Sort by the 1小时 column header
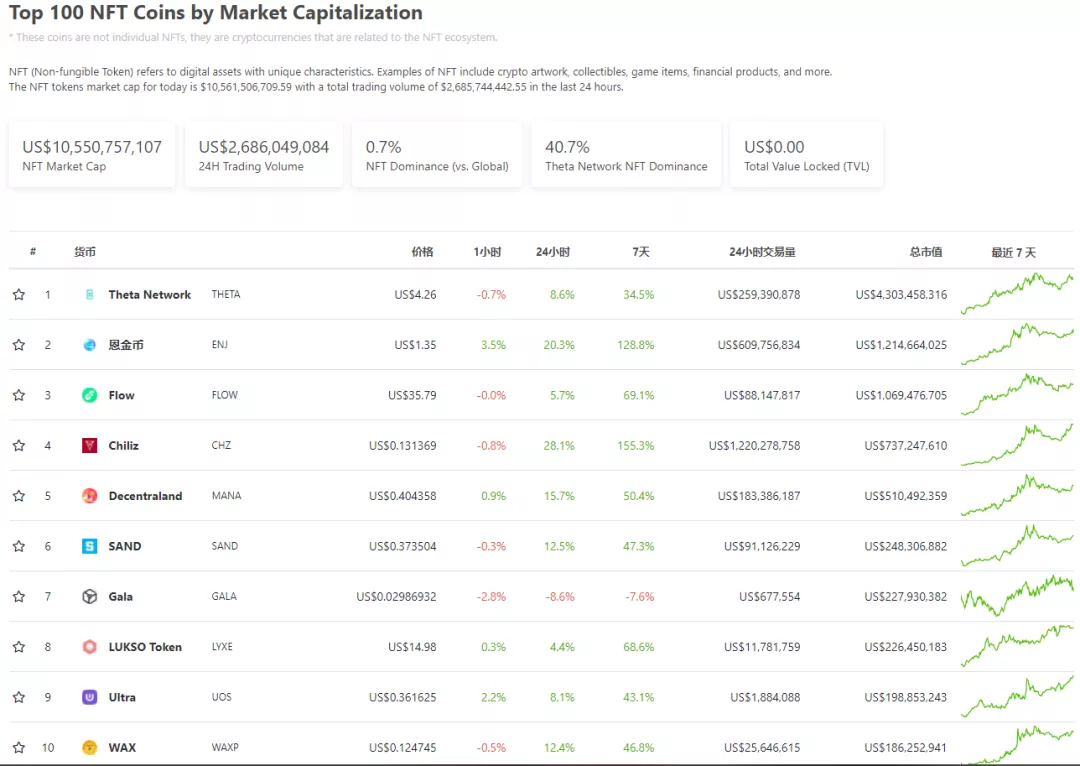Image resolution: width=1080 pixels, height=766 pixels. [x=487, y=252]
